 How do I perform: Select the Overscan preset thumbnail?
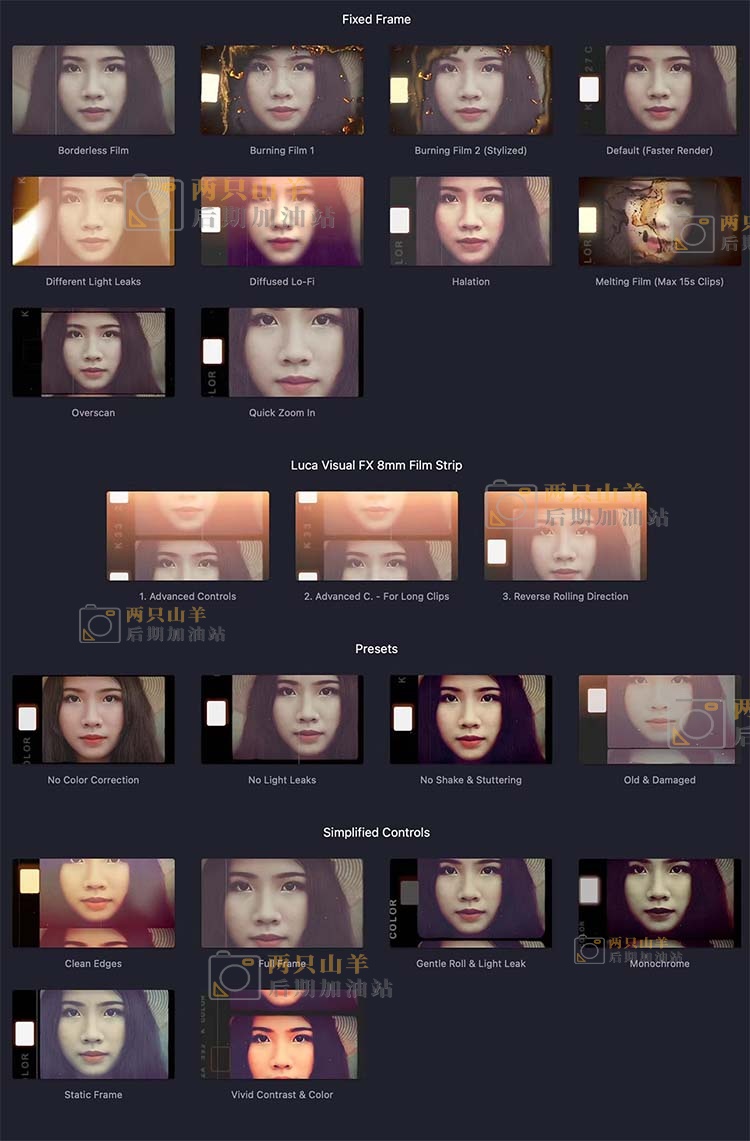[93, 352]
